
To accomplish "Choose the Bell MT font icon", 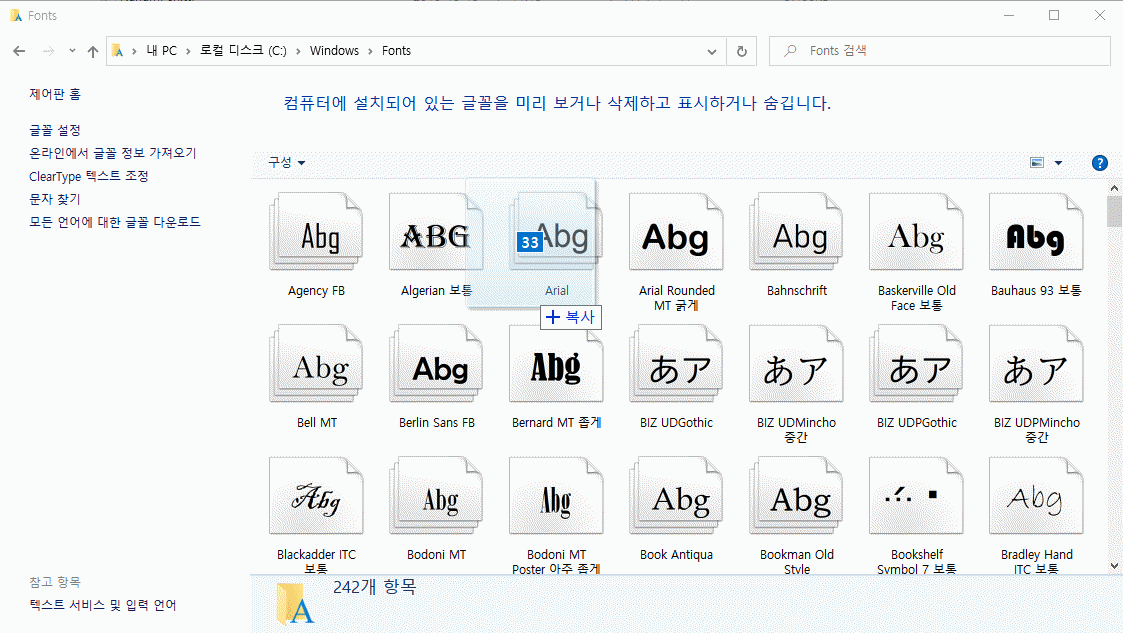I will point(316,364).
